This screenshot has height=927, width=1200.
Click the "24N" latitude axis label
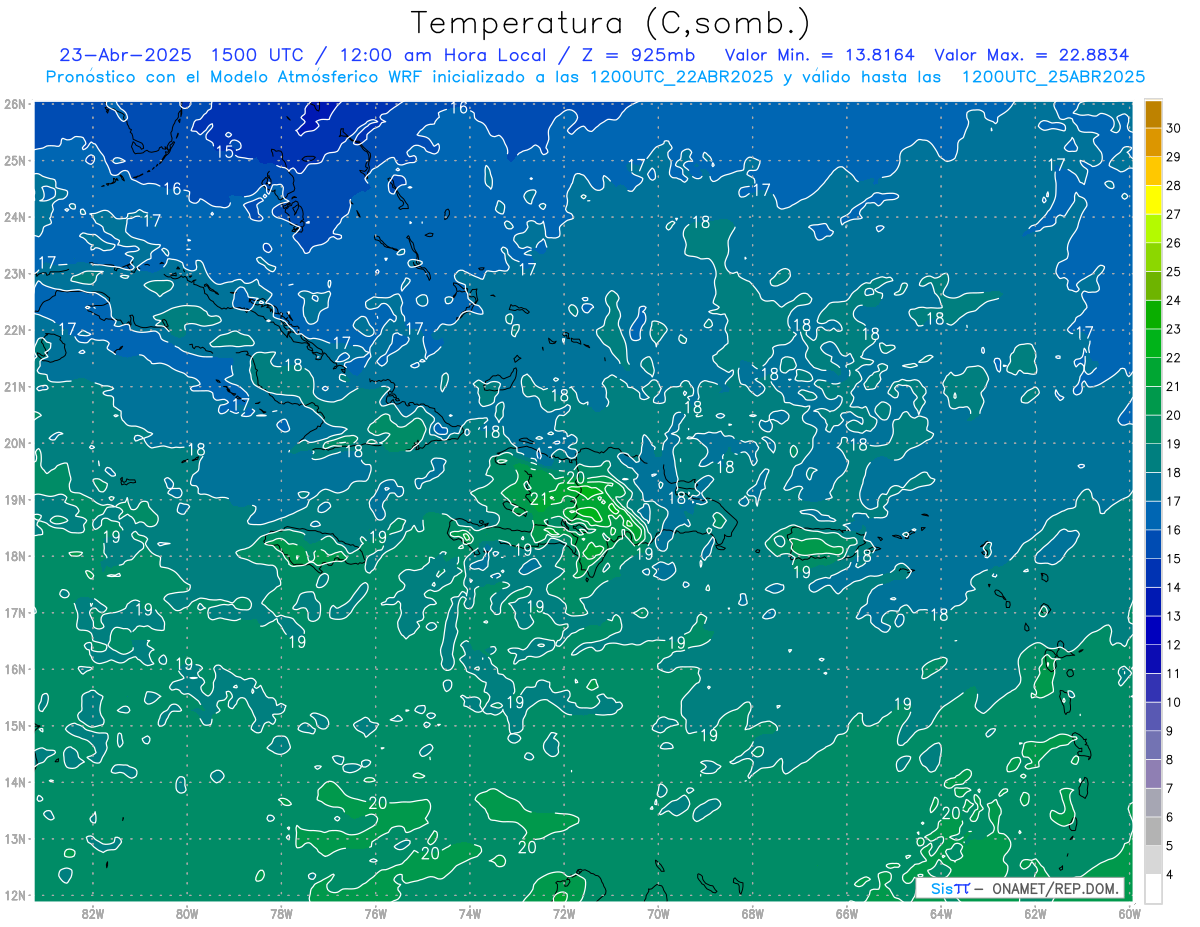coord(14,217)
